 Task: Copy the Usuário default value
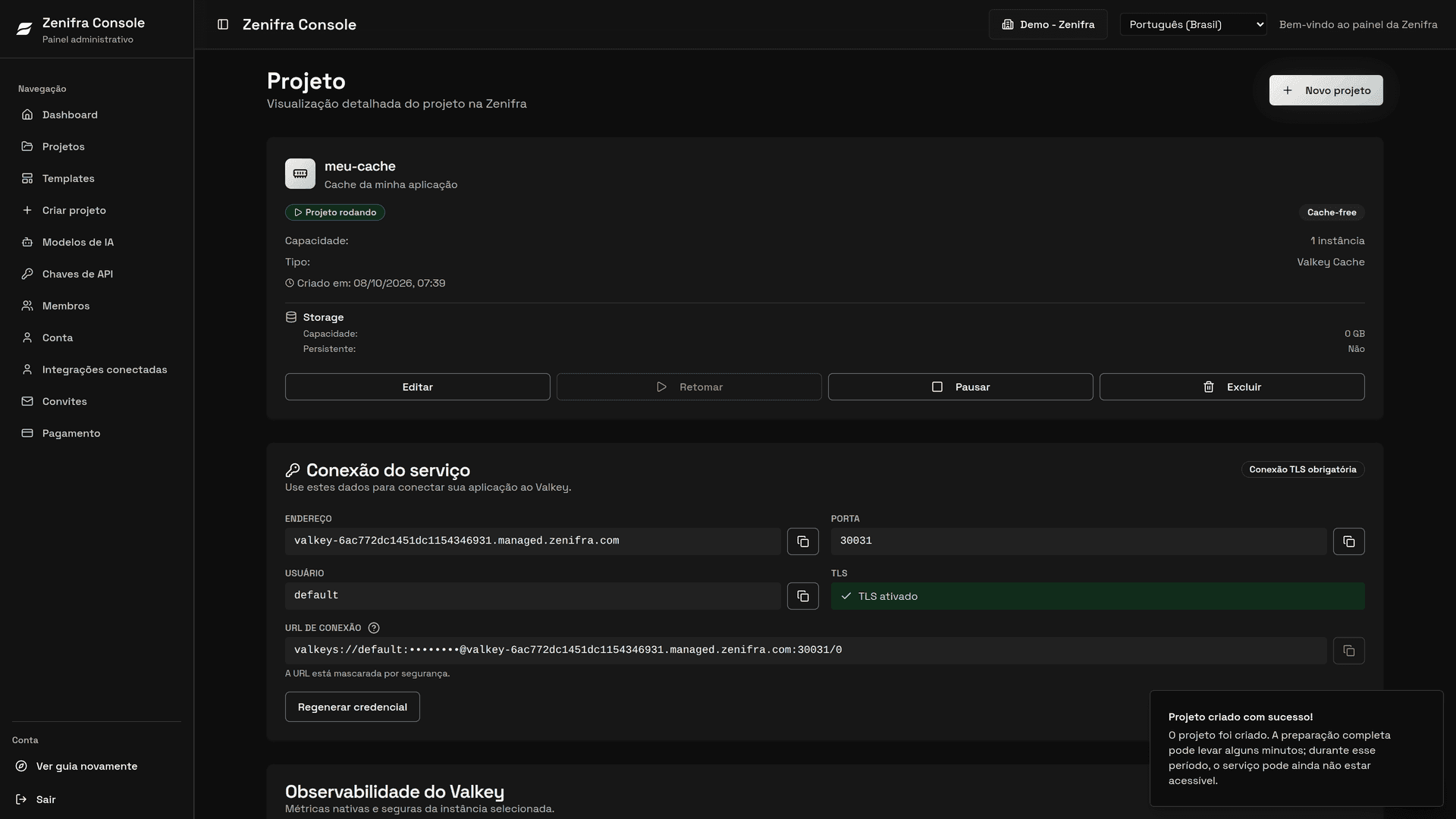pos(802,596)
